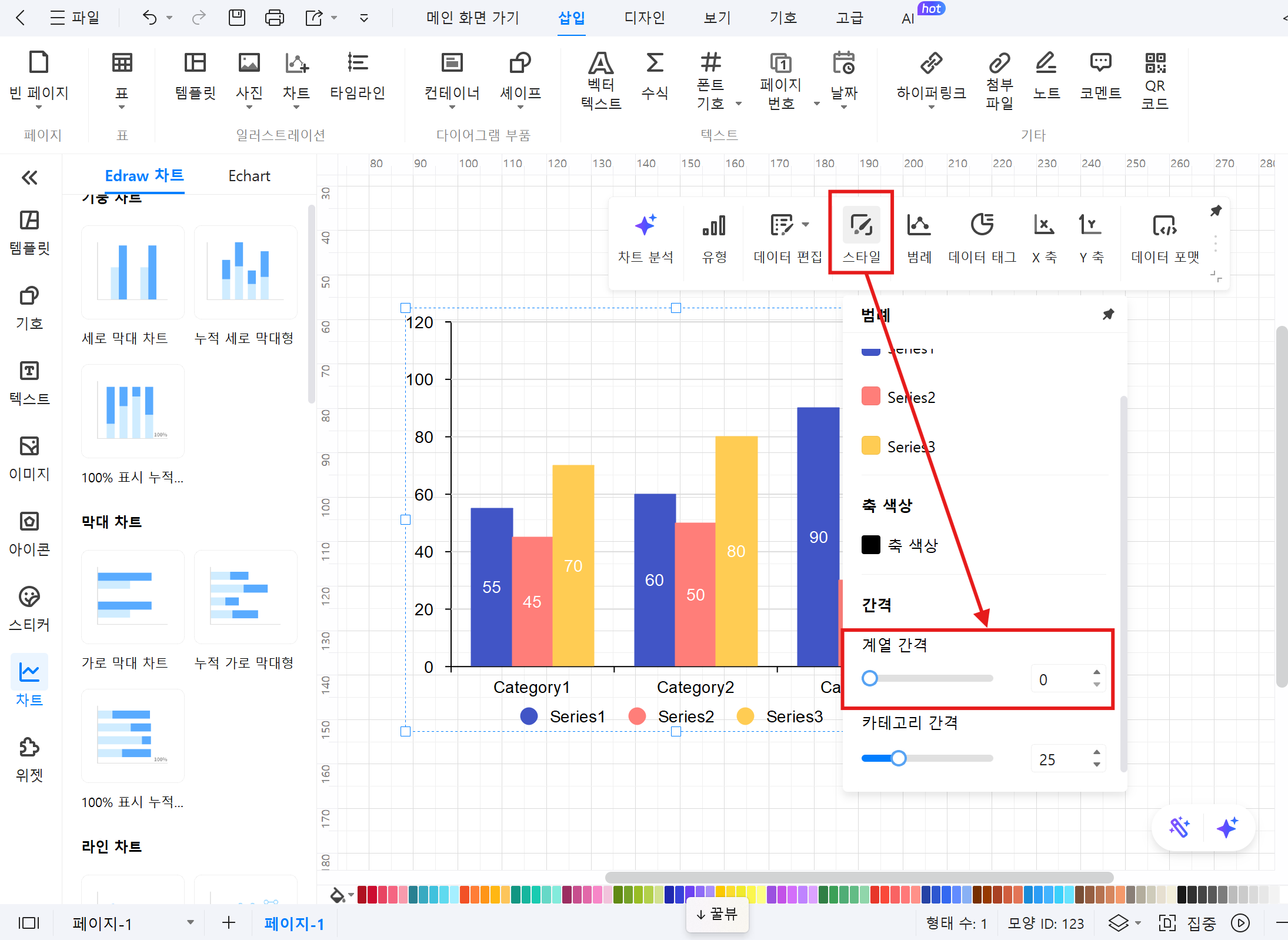Open Y 축 axis settings
This screenshot has height=940, width=1288.
[1091, 238]
